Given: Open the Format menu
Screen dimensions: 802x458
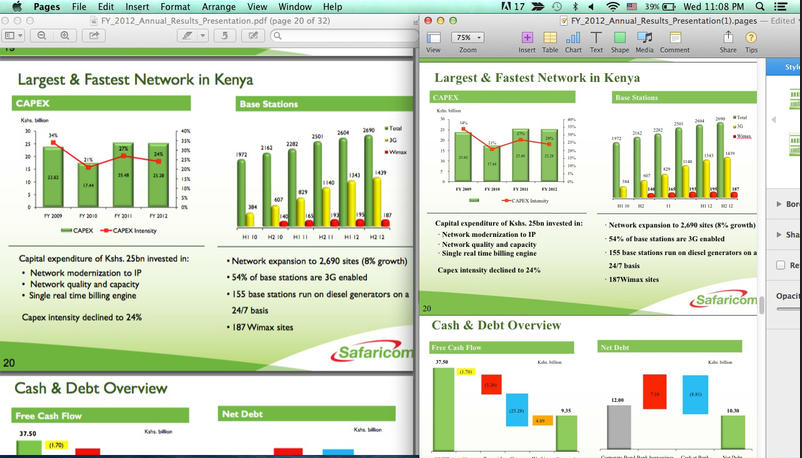Looking at the screenshot, I should click(175, 7).
